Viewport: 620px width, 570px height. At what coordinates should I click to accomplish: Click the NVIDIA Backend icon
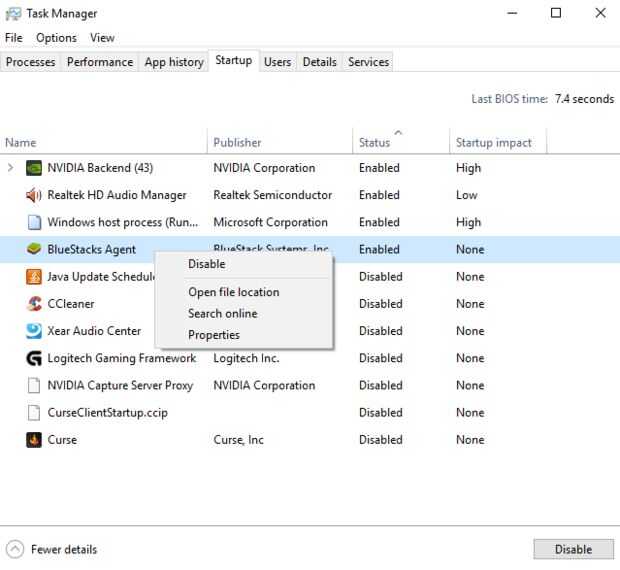click(33, 168)
